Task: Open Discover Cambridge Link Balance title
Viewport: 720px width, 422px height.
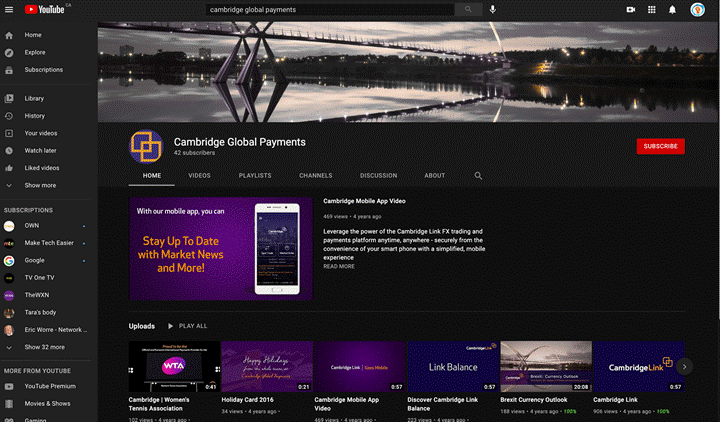Action: (443, 404)
